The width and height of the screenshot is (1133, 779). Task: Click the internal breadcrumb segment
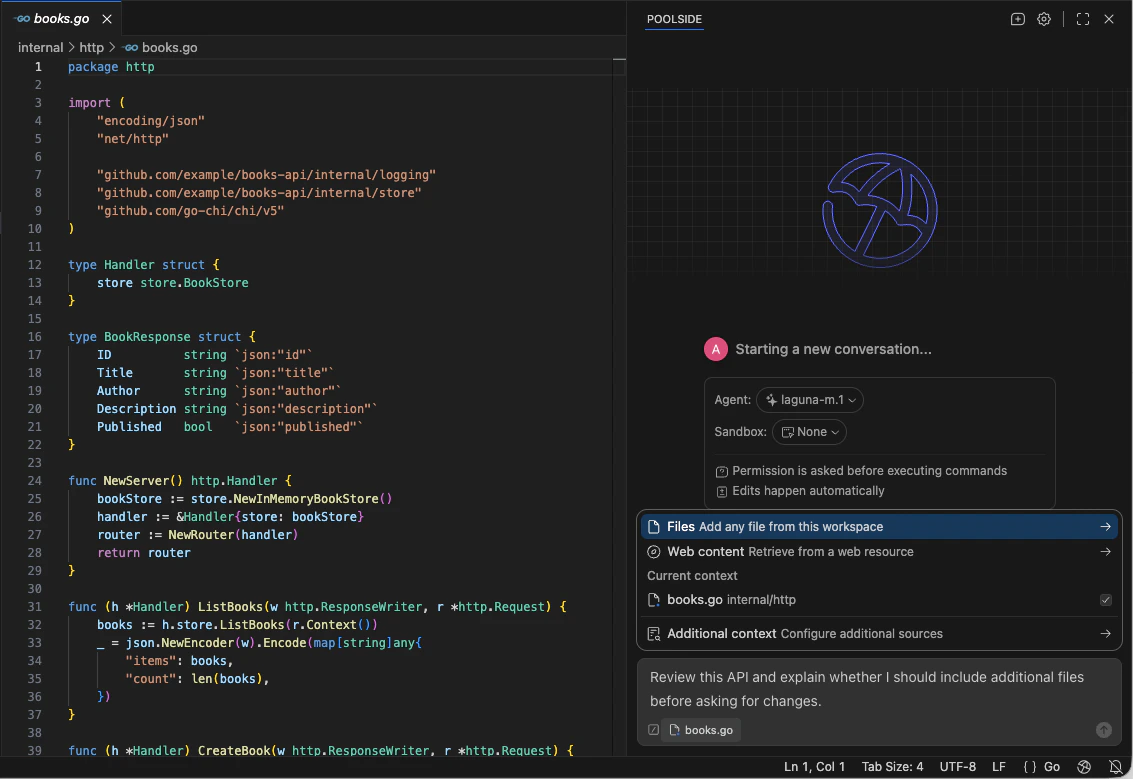[40, 48]
